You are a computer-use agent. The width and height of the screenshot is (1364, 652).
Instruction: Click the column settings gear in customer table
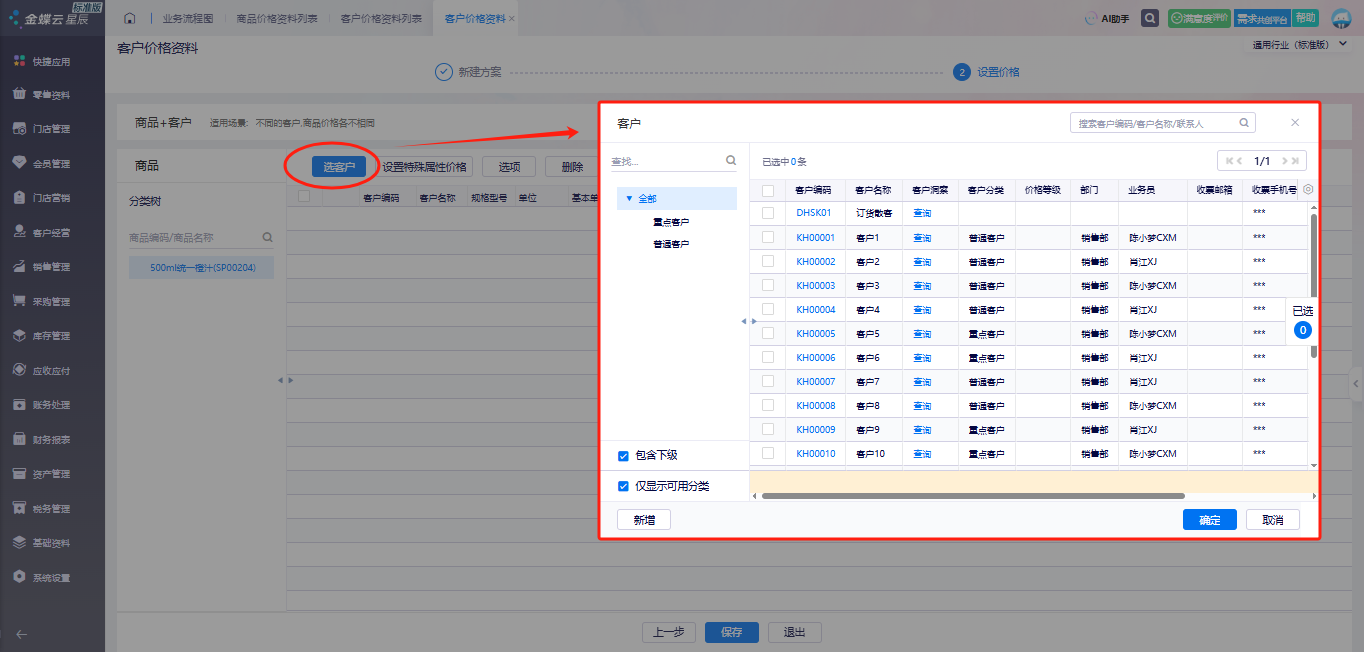[1308, 189]
